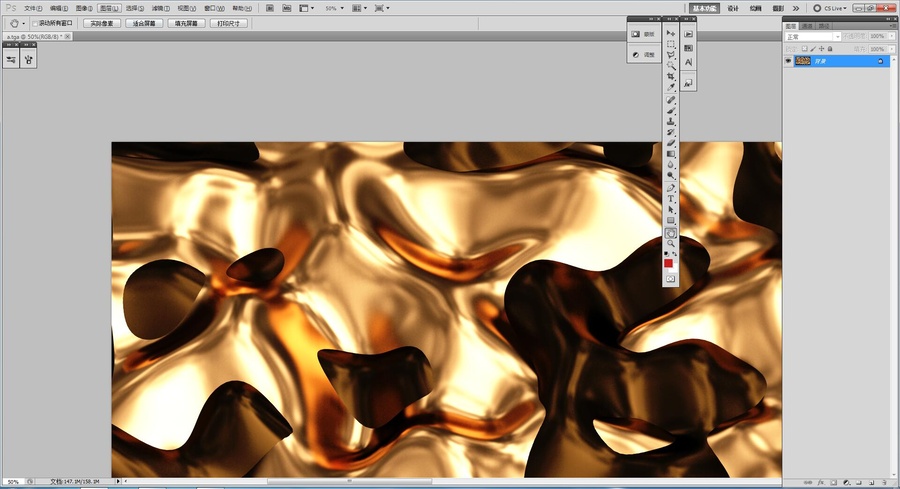Launch Bridge from application bar
The width and height of the screenshot is (900, 489).
coord(270,8)
